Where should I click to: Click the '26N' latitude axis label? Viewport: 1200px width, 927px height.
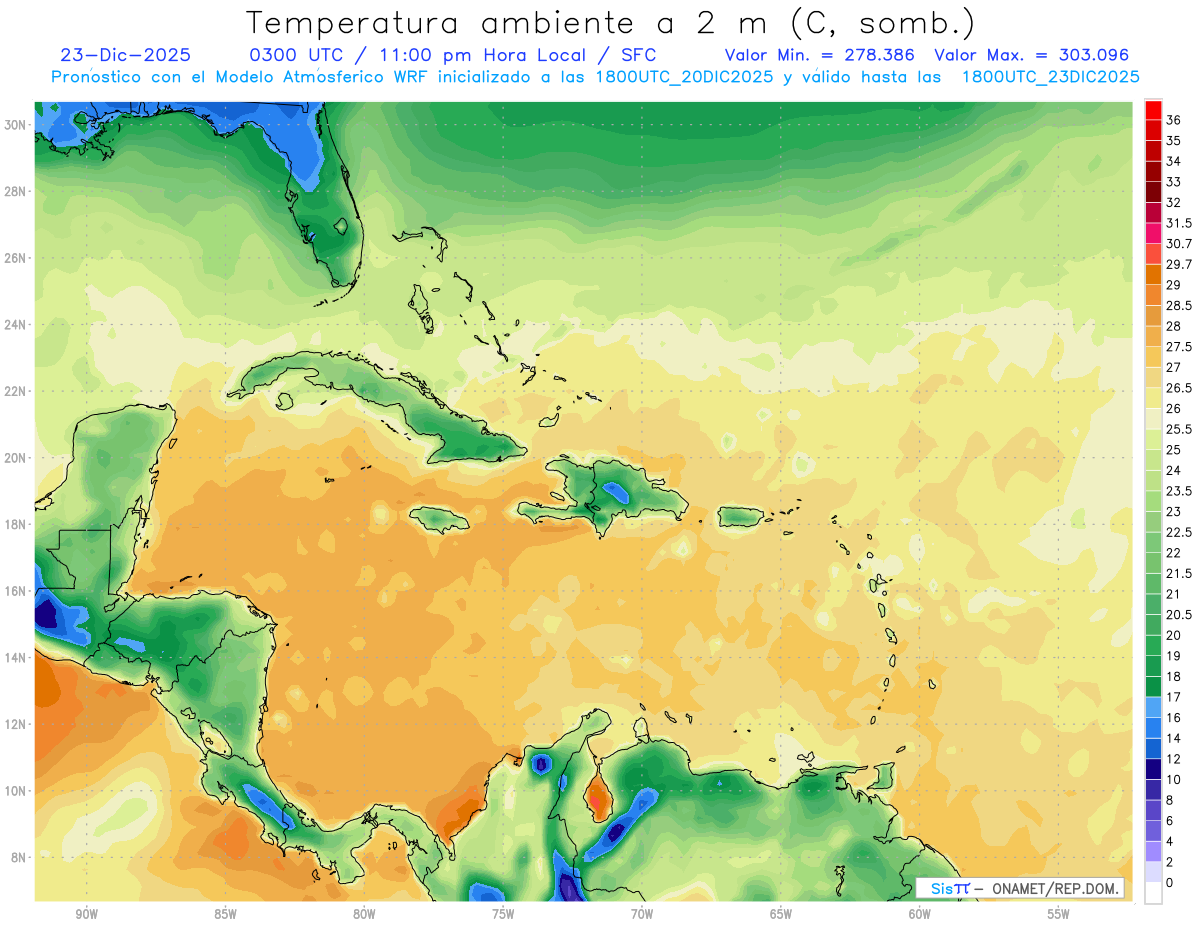click(16, 258)
